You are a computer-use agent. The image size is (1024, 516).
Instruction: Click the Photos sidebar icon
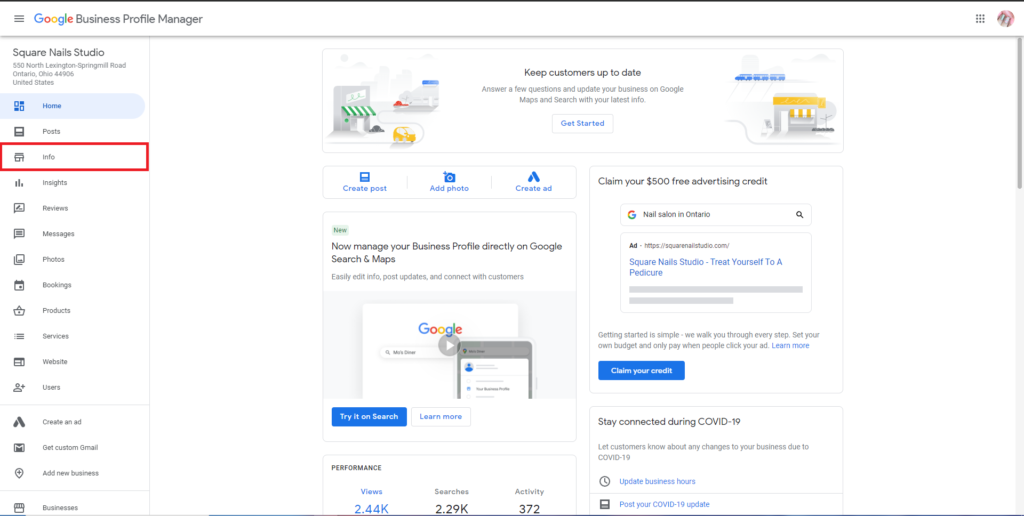pos(19,259)
